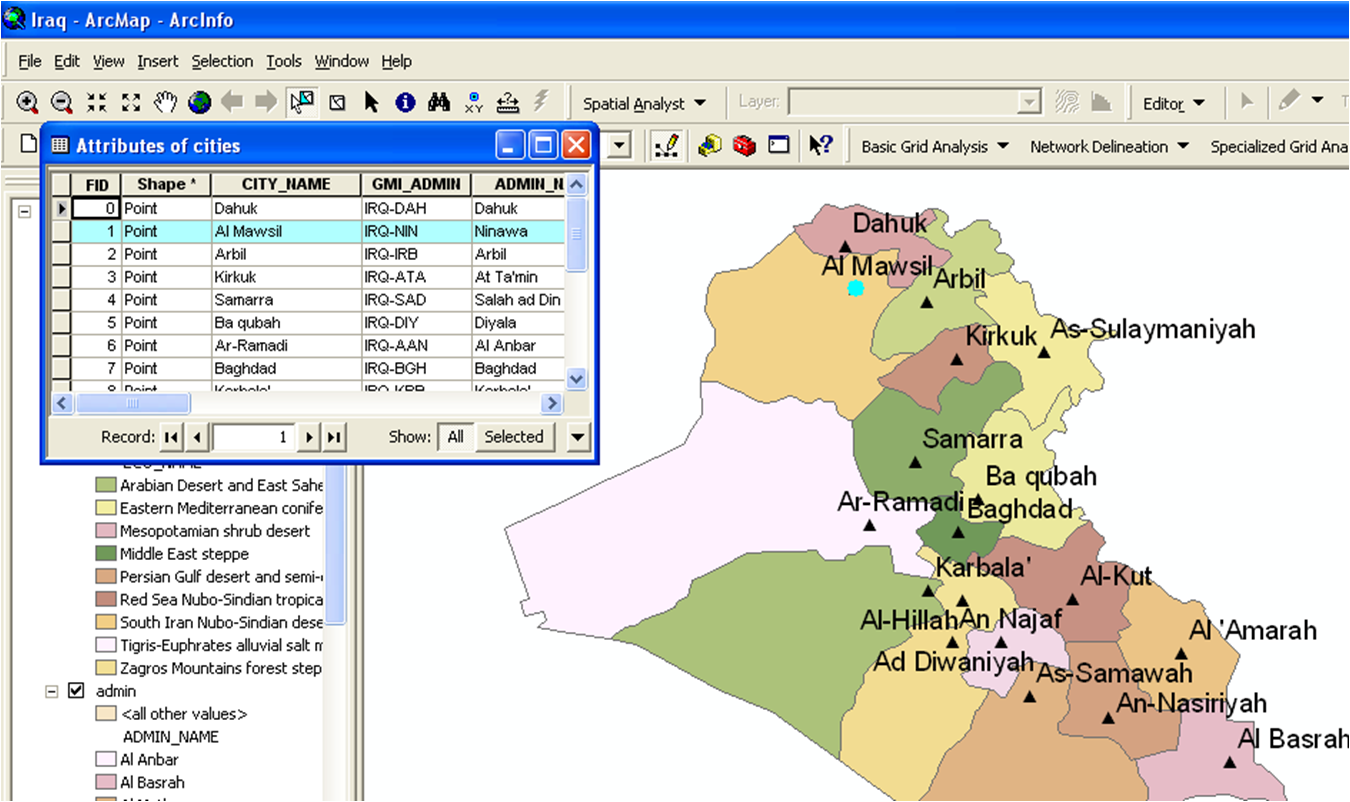Open the Find binoculars tool
Screen dimensions: 1350x802
point(439,102)
